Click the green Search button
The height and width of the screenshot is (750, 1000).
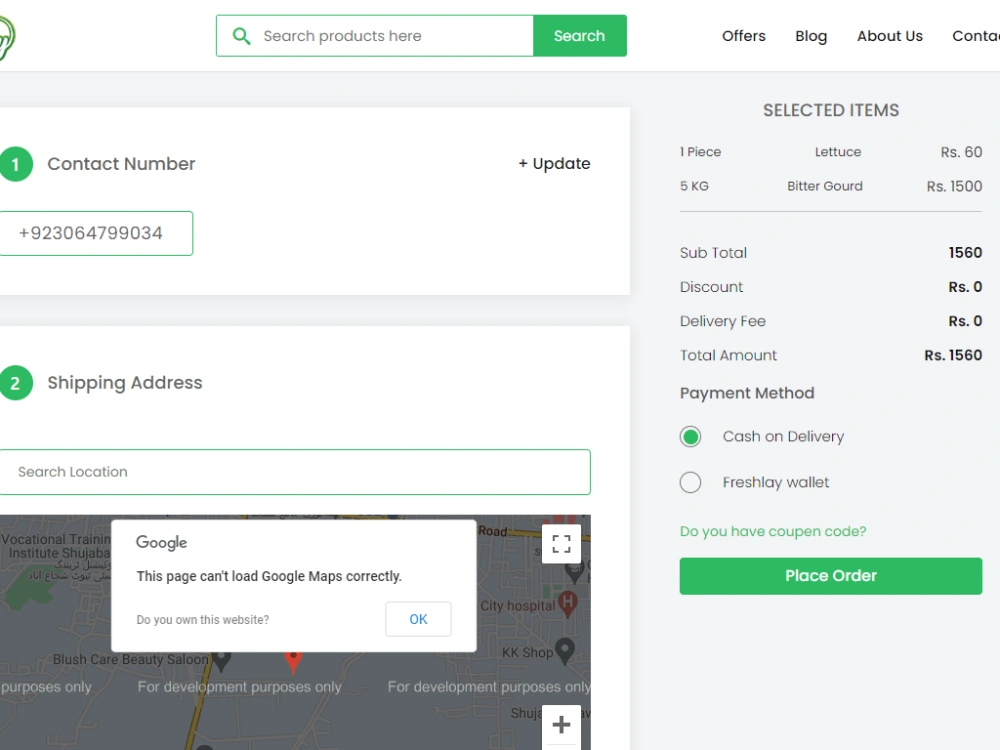pyautogui.click(x=579, y=35)
